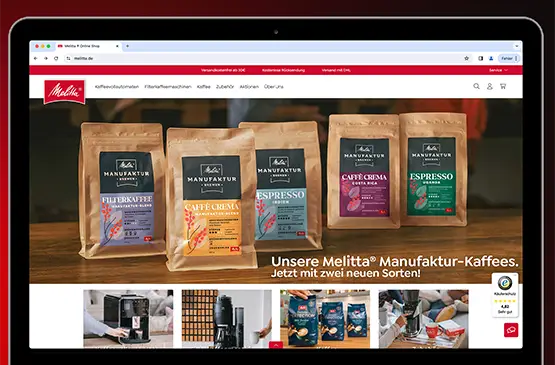
Task: Open the Kaffeevollautomaten menu item
Action: coord(117,86)
